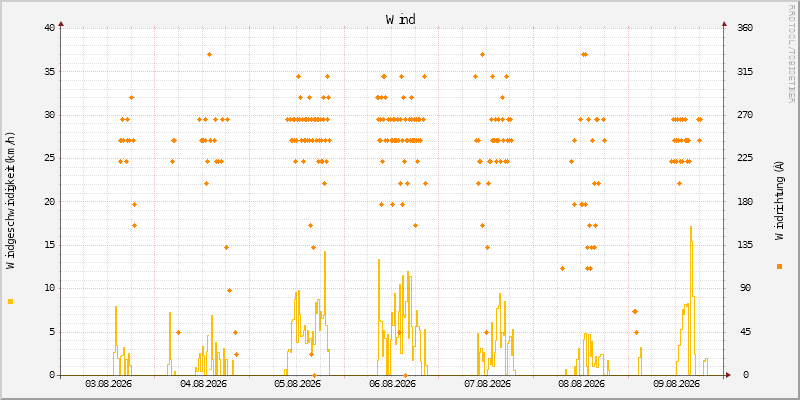Click left axis value 35
Image resolution: width=800 pixels, height=400 pixels.
[49, 71]
